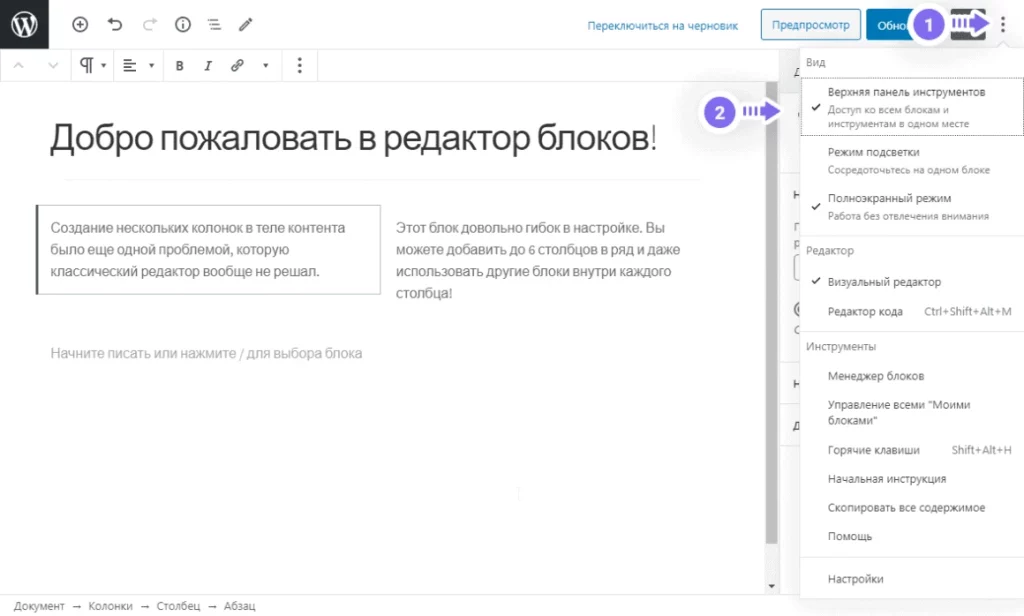Screen dimensions: 1024x616
Task: Insert a link with chain icon
Action: pos(237,66)
